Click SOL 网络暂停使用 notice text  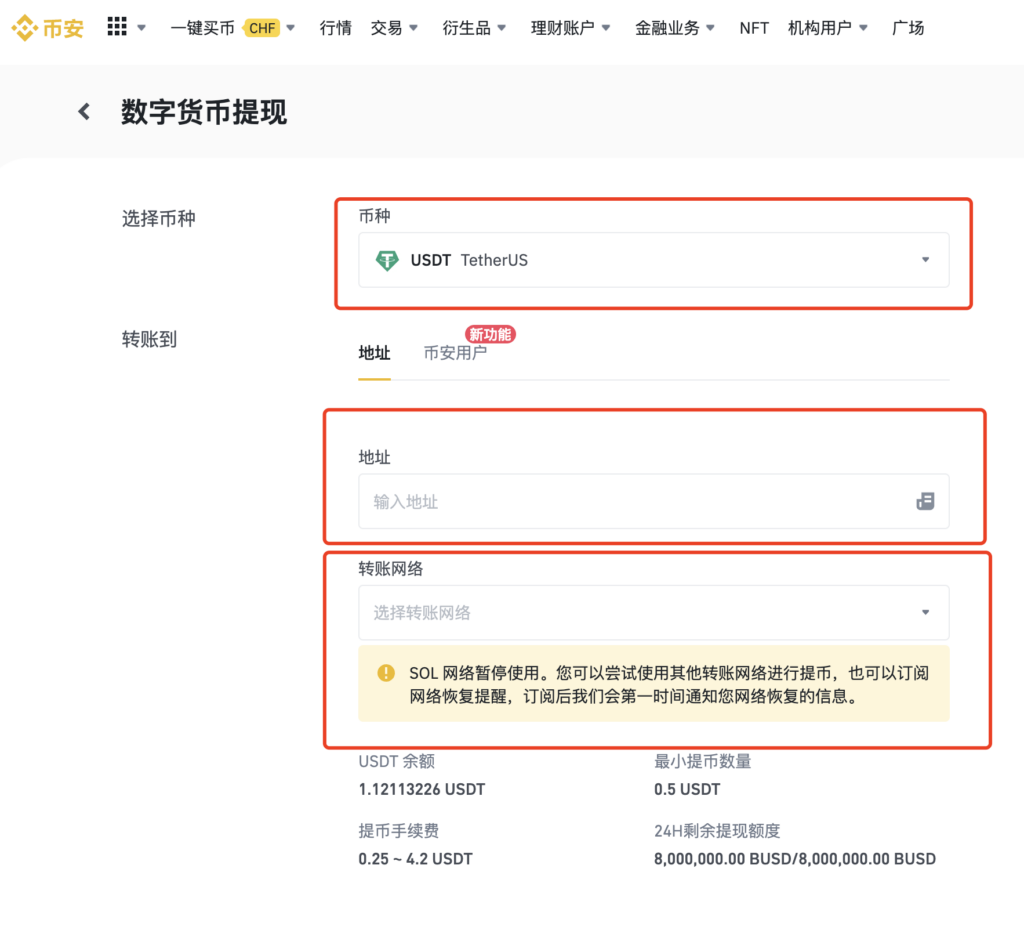pos(669,684)
